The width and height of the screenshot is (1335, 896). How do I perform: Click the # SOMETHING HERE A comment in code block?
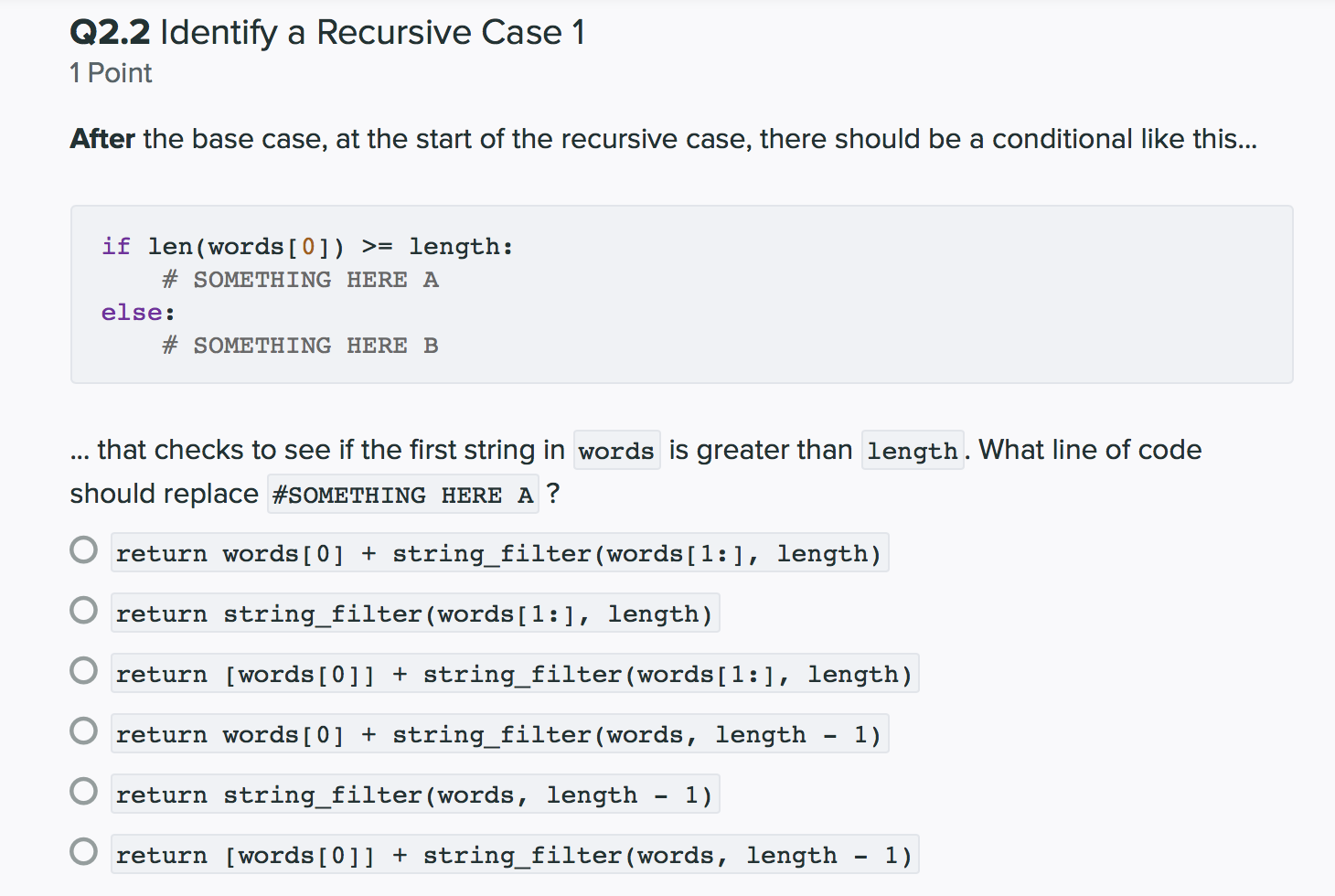(300, 280)
